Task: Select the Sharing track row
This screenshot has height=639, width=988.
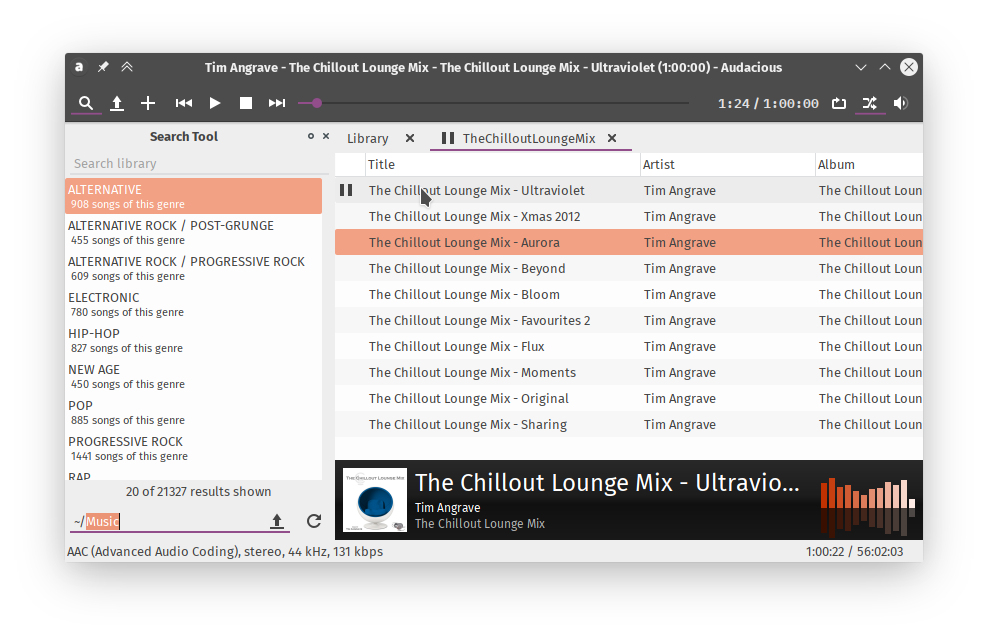Action: pos(629,425)
